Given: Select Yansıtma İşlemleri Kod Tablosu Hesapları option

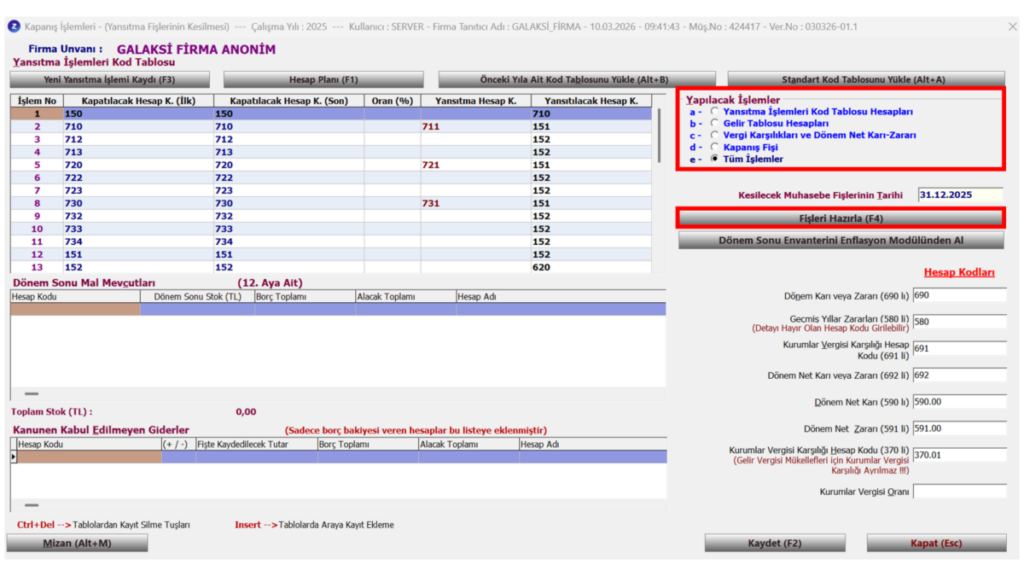Looking at the screenshot, I should coord(714,112).
